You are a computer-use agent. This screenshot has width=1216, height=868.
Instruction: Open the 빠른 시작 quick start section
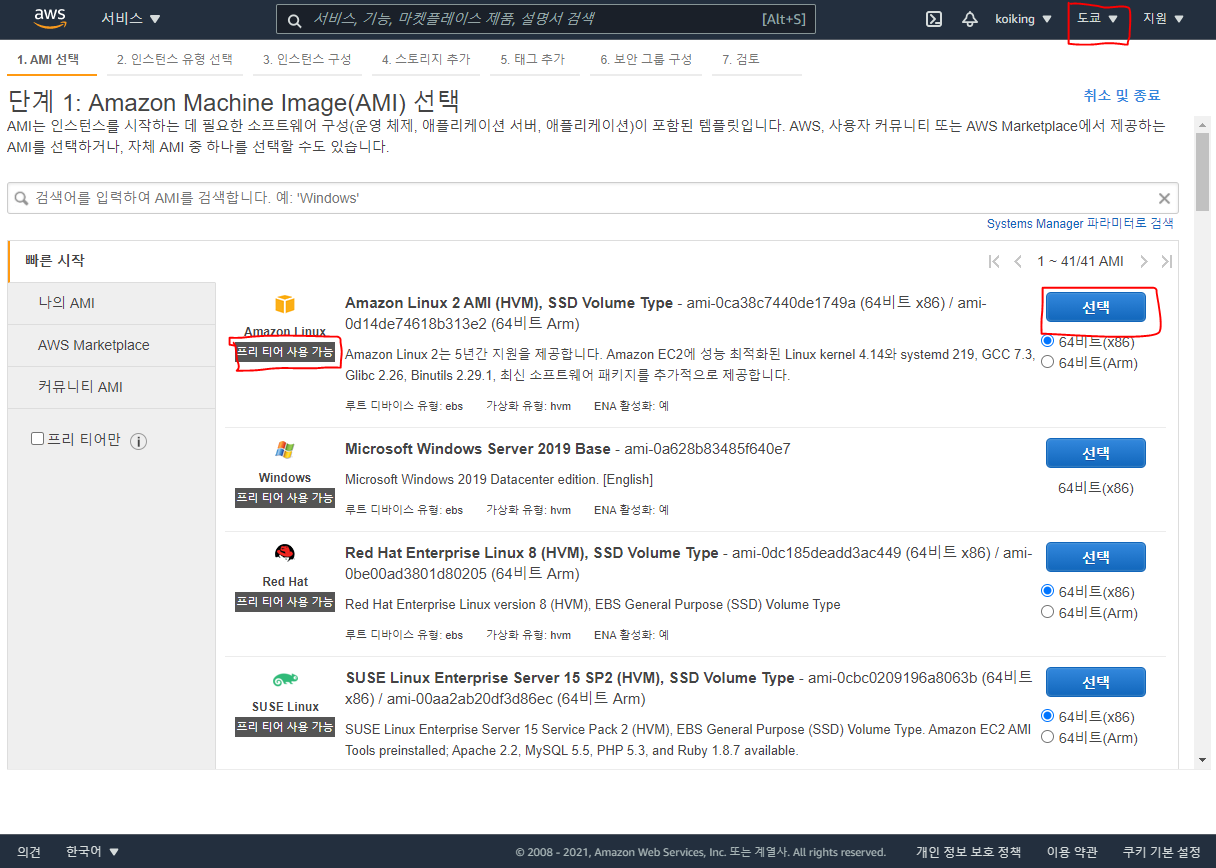54,261
